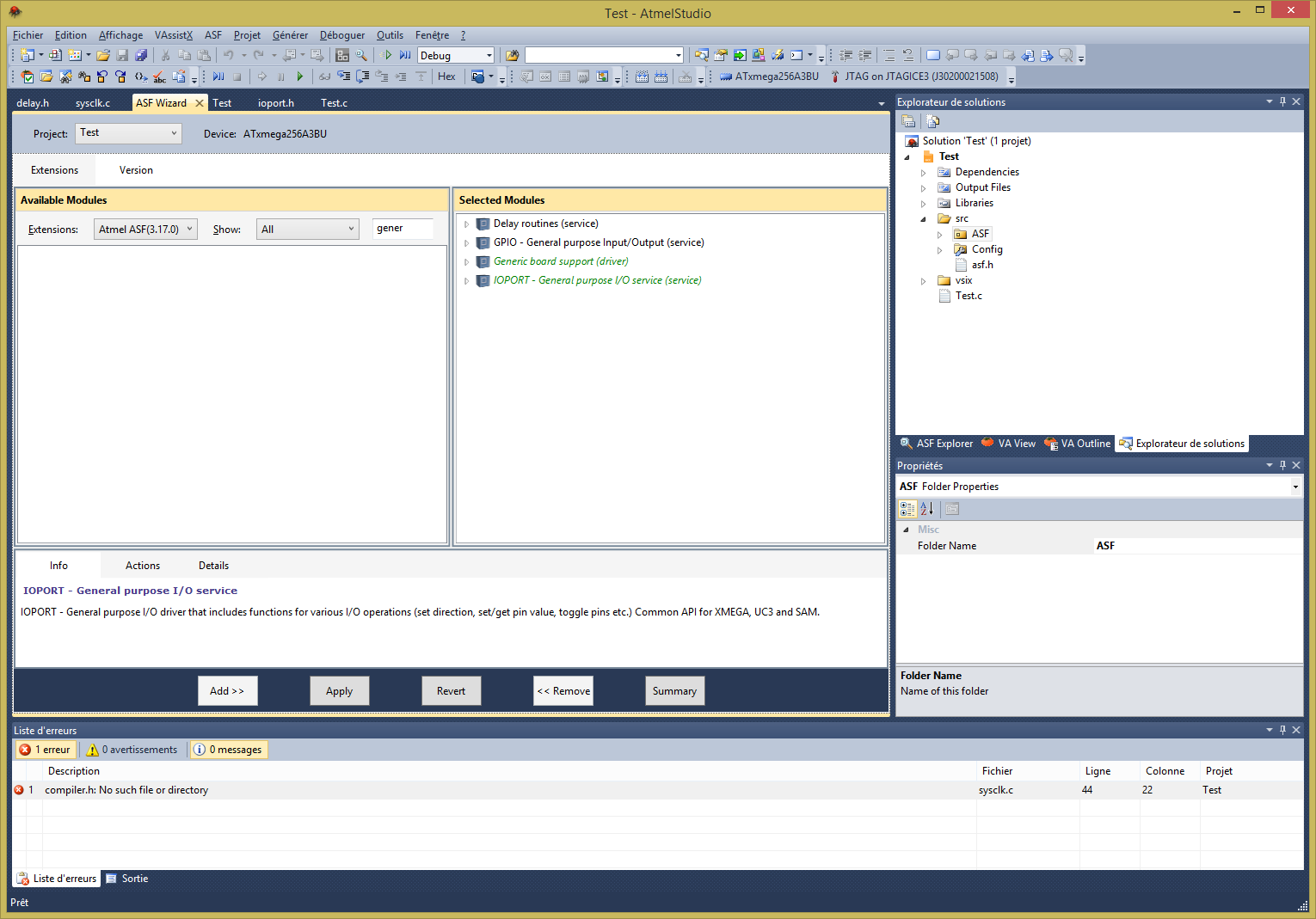
Task: Click the Apply button
Action: (x=339, y=691)
